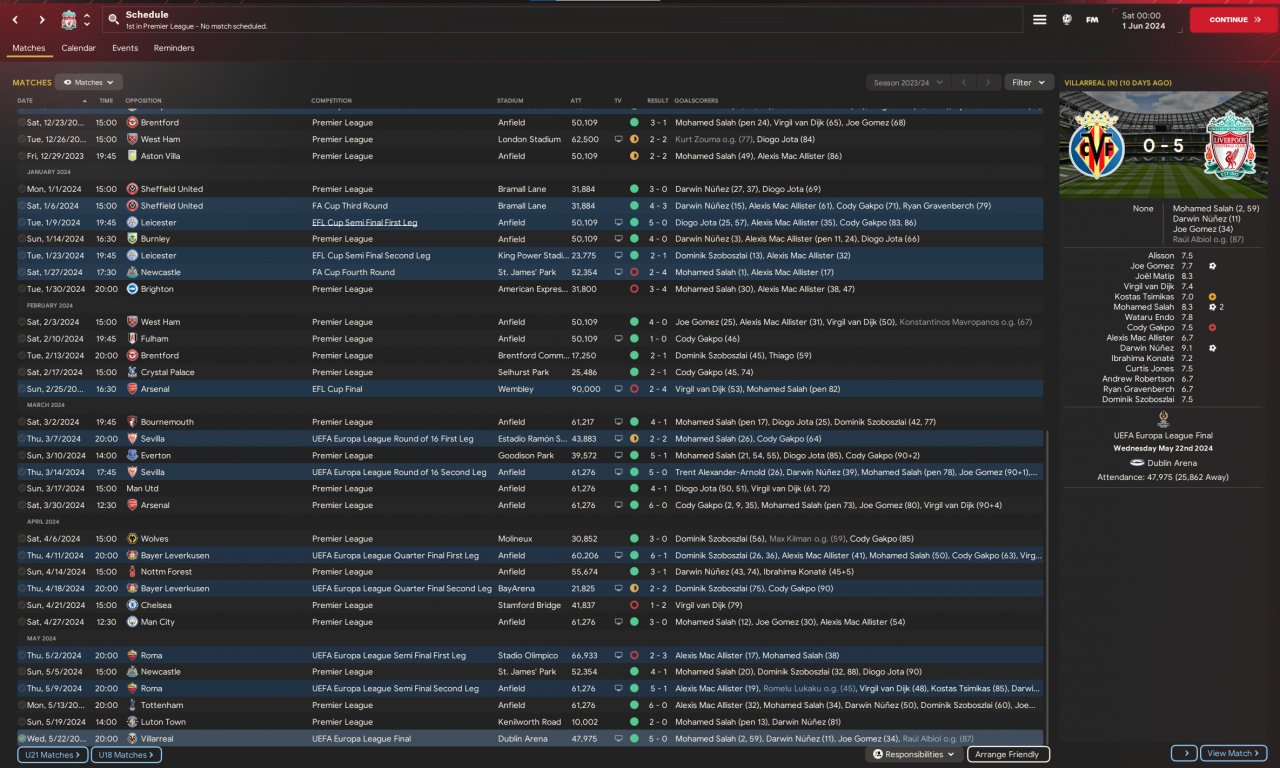Click the red result dot on Brighton row

pos(634,289)
